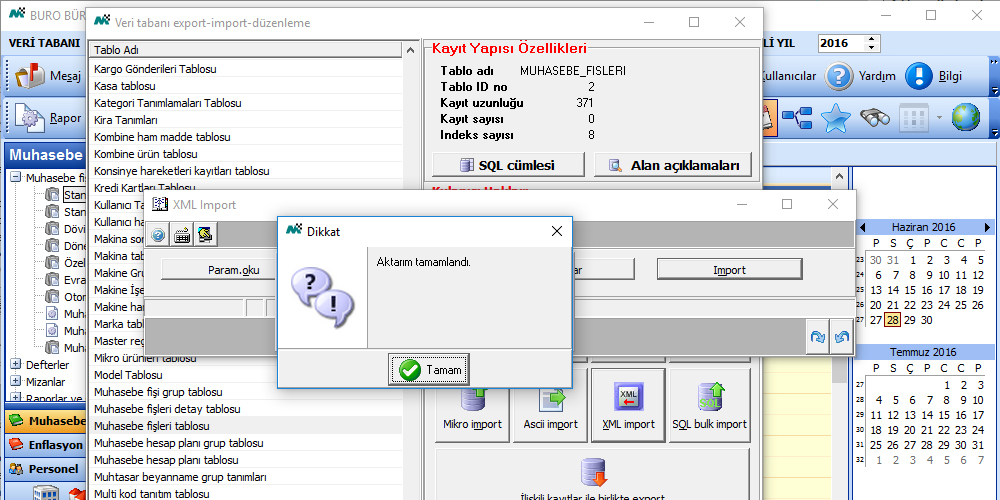1000x500 pixels.
Task: Click the Otom tree item icon
Action: [x=52, y=297]
